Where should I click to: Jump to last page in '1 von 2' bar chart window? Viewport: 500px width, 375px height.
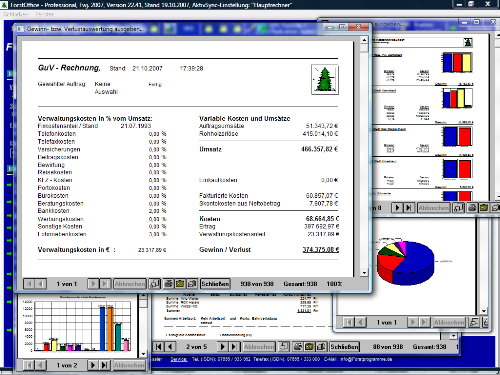click(105, 365)
